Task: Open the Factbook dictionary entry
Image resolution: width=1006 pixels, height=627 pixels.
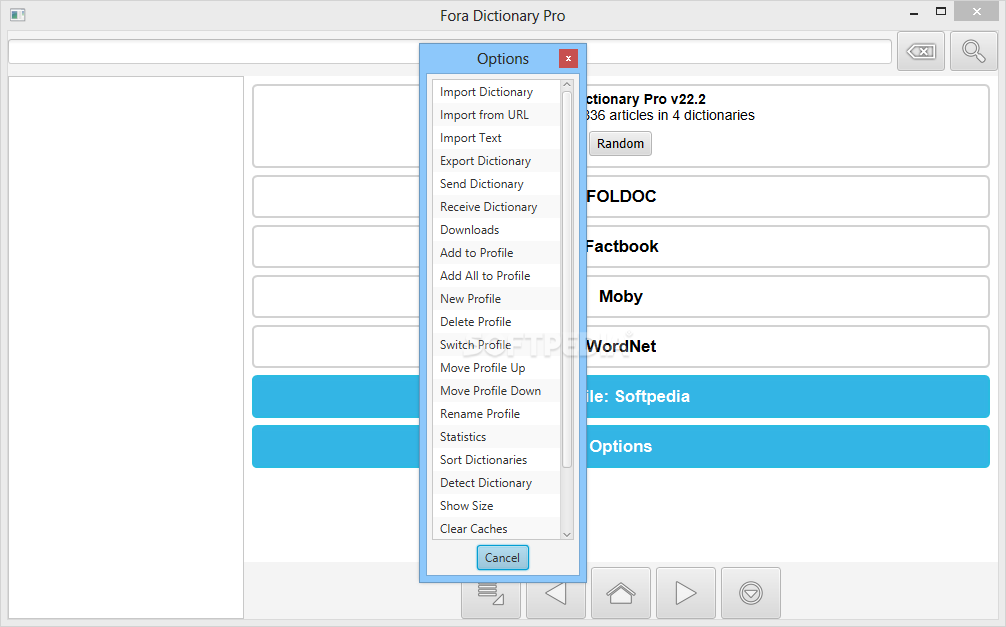Action: click(620, 246)
